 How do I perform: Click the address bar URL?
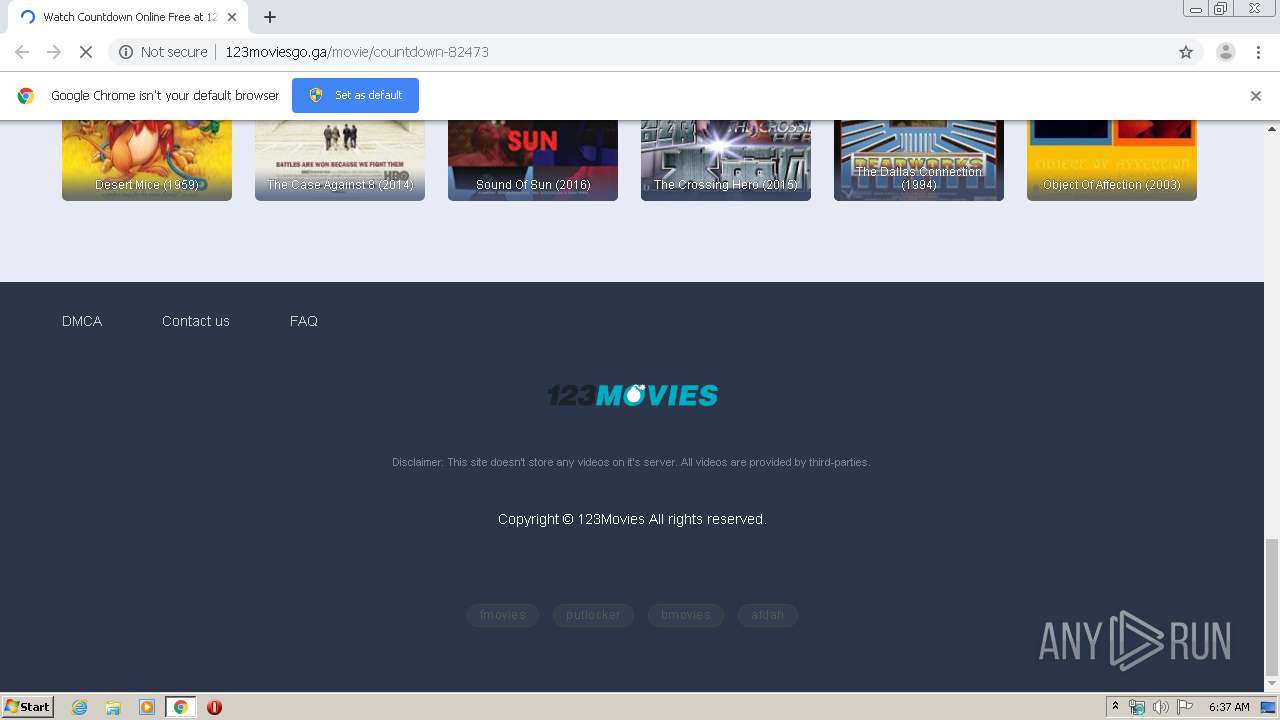click(x=357, y=52)
